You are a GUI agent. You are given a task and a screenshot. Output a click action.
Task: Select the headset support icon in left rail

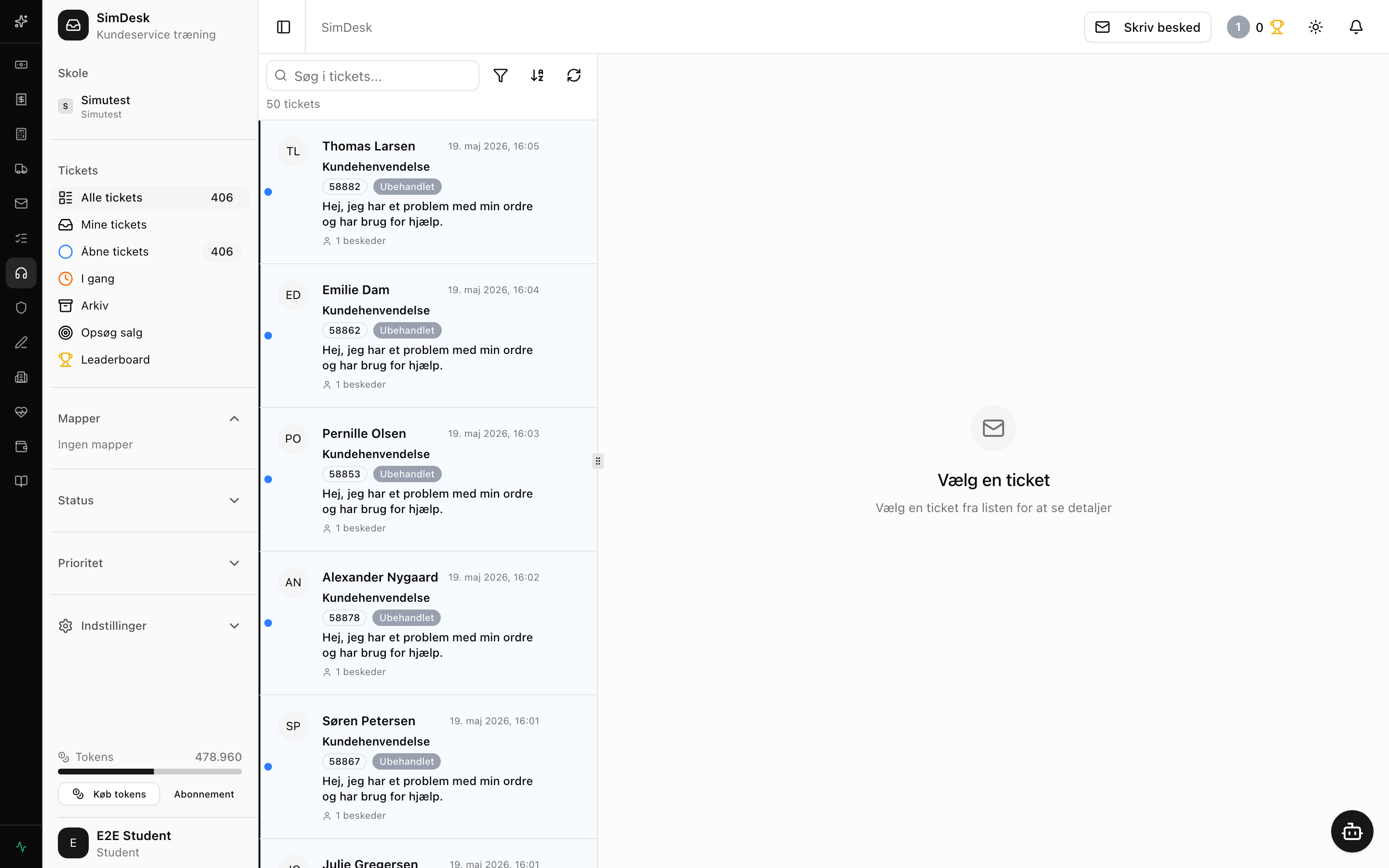point(21,273)
